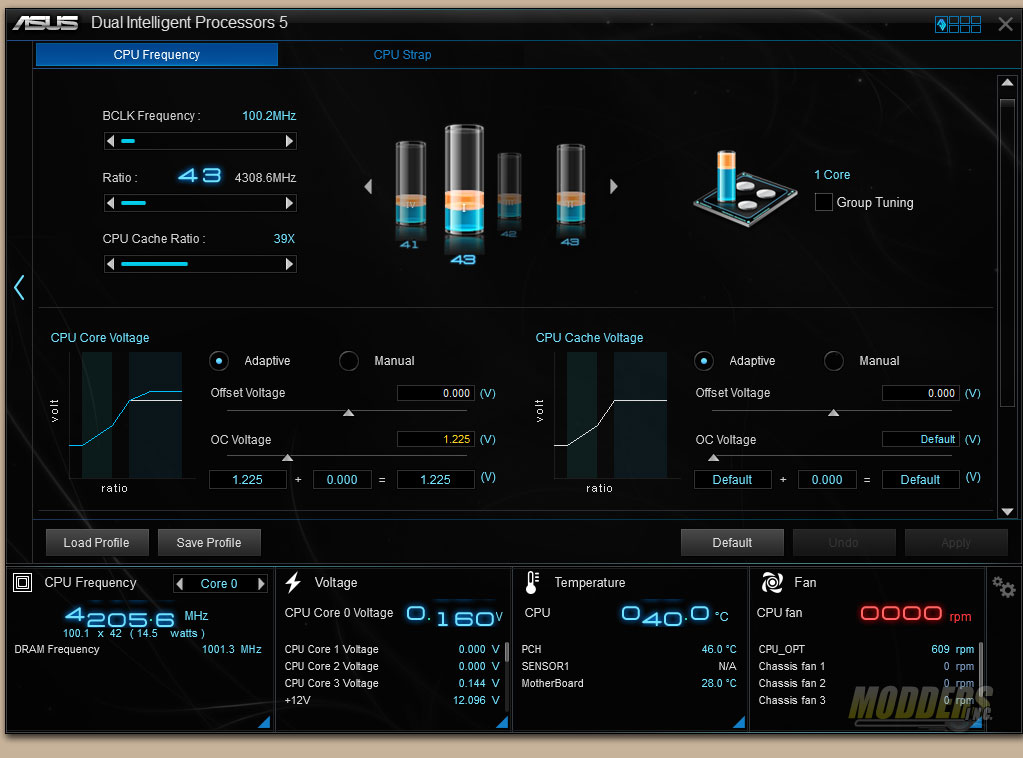This screenshot has height=758, width=1023.
Task: Expand the Temperature panel corner triangle
Action: pos(739,723)
